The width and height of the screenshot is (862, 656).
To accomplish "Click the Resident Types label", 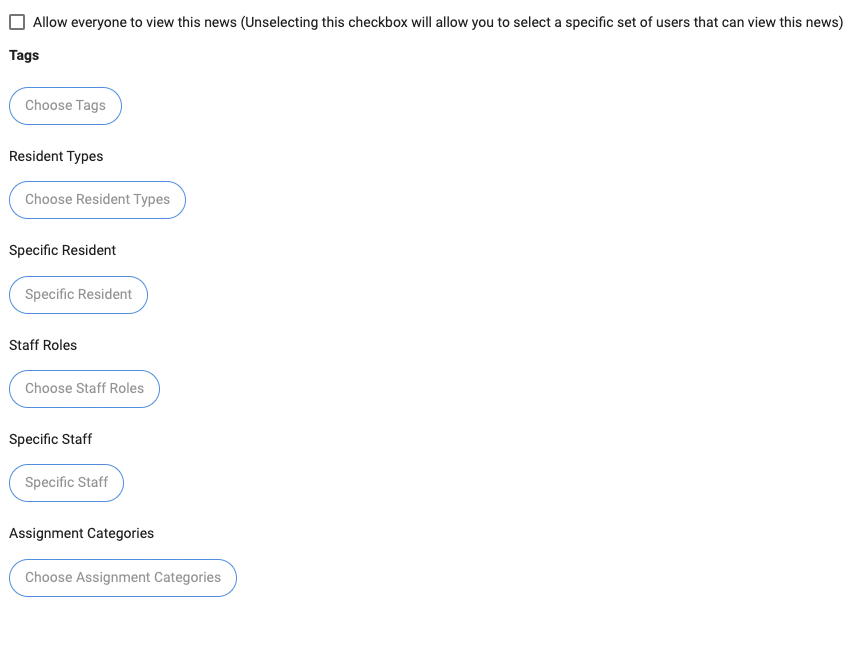I will click(56, 157).
